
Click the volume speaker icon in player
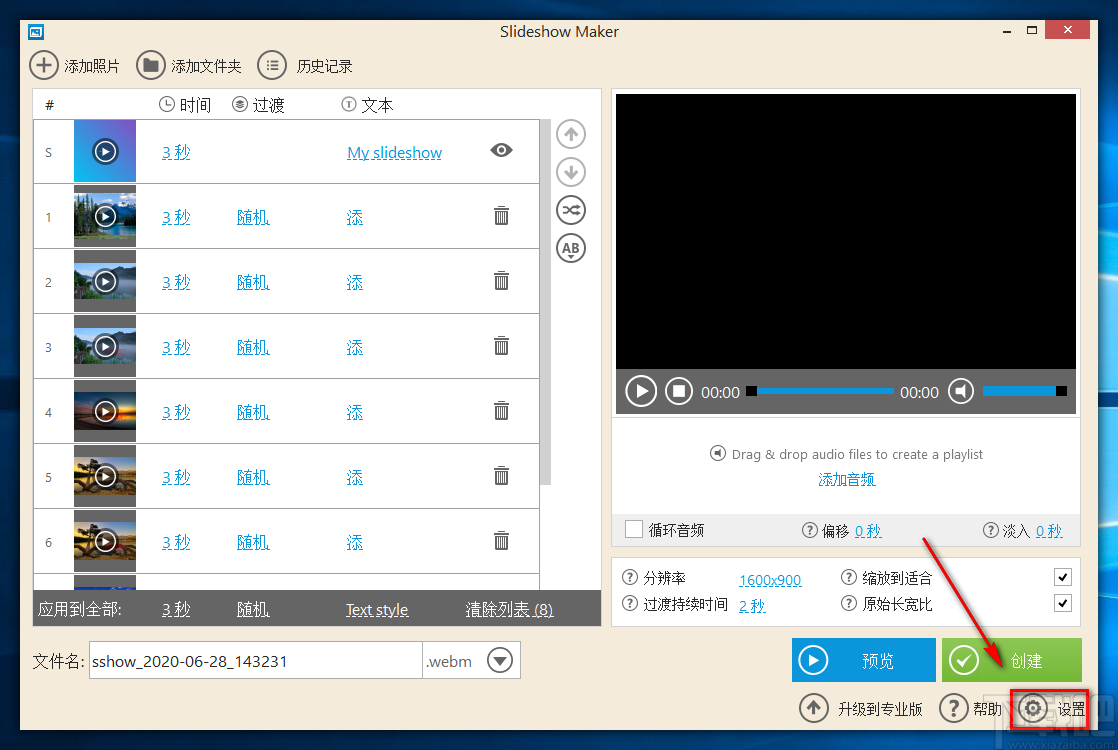(x=961, y=391)
